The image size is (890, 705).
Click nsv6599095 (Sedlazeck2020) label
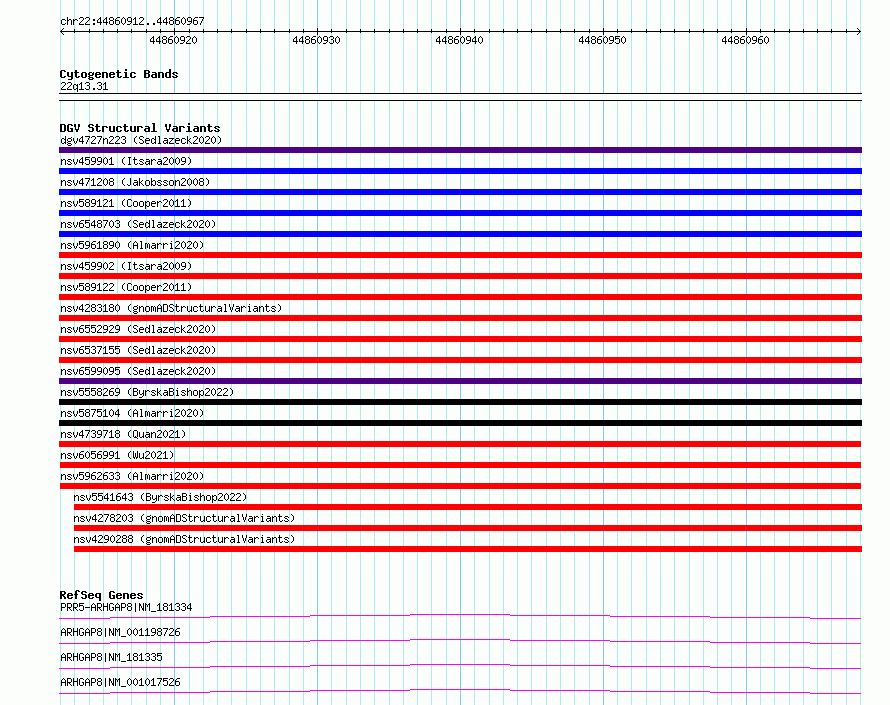click(138, 371)
